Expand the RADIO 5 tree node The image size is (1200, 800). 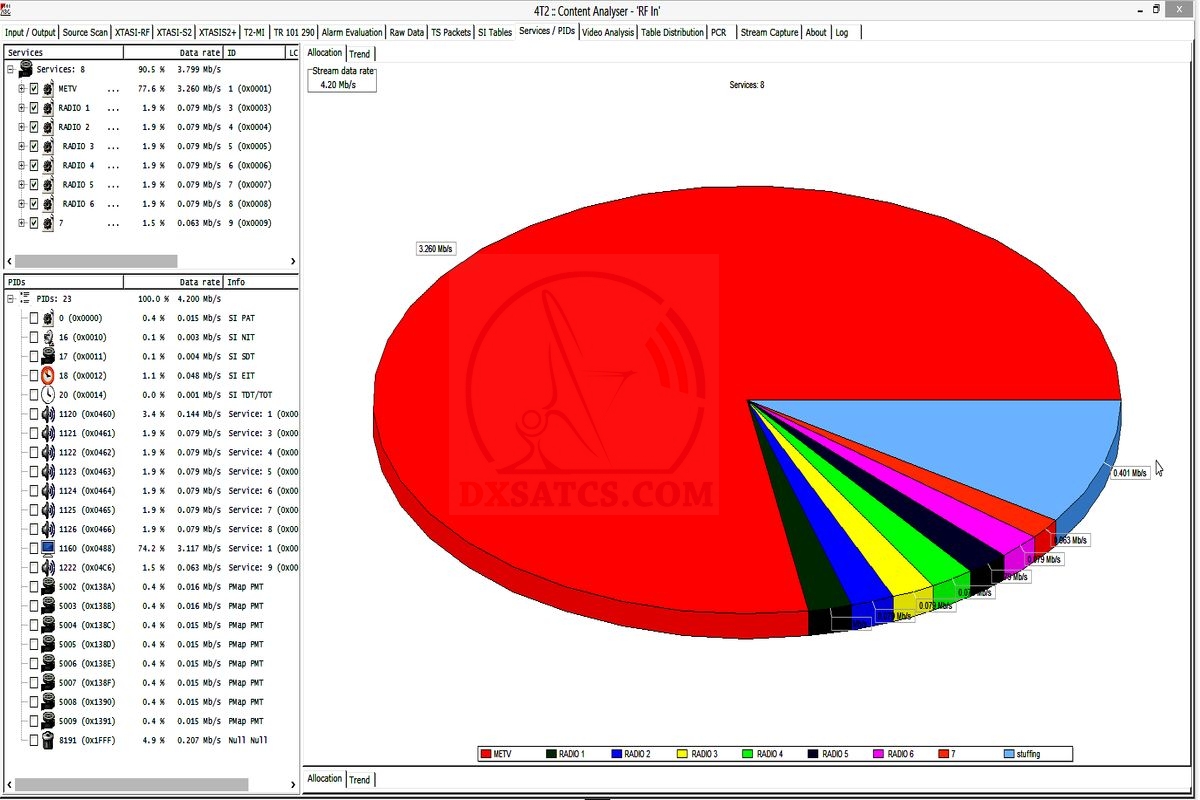22,185
